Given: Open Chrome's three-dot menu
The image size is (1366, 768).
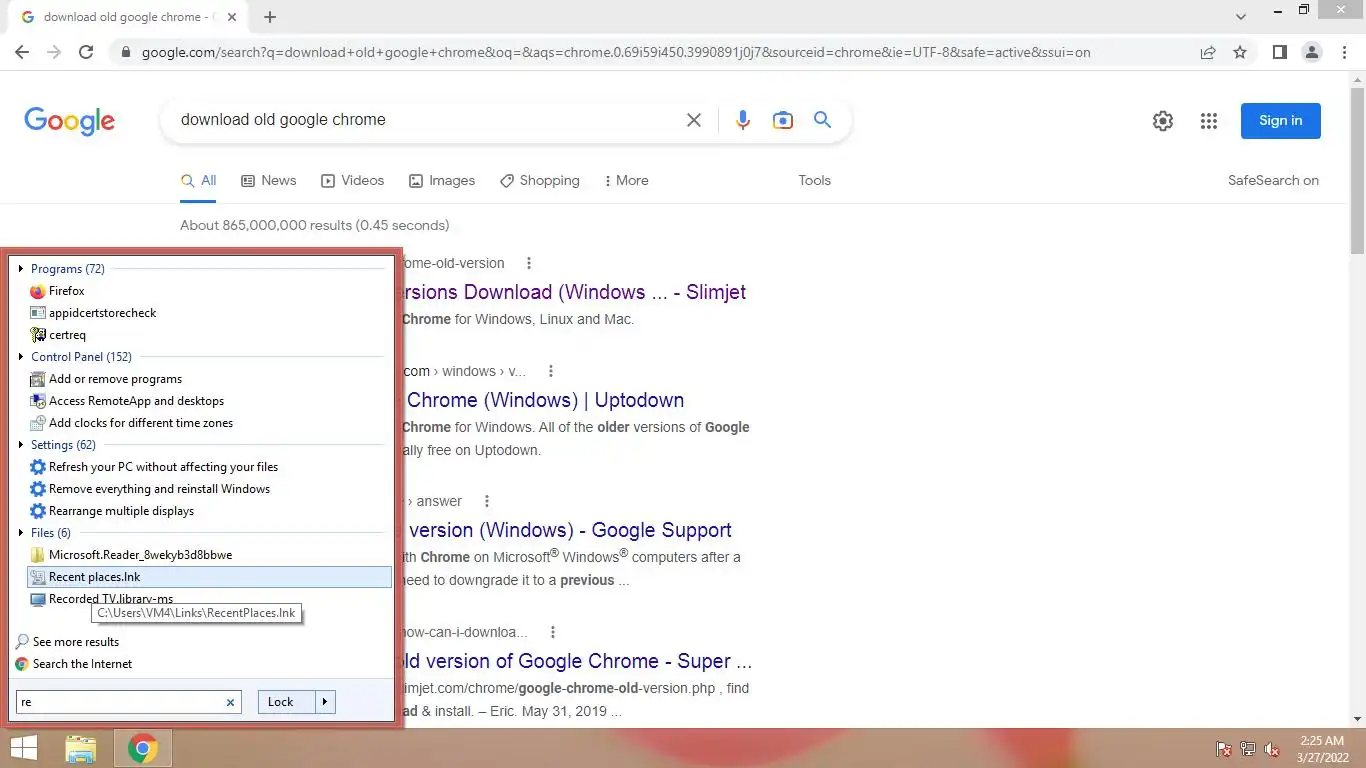Looking at the screenshot, I should 1345,52.
